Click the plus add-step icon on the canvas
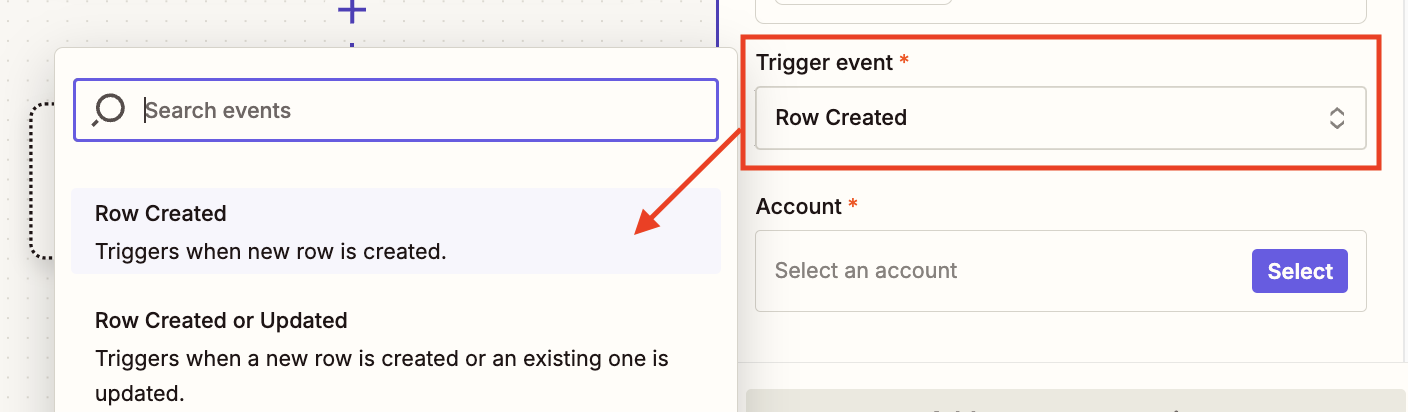This screenshot has width=1408, height=412. (351, 11)
